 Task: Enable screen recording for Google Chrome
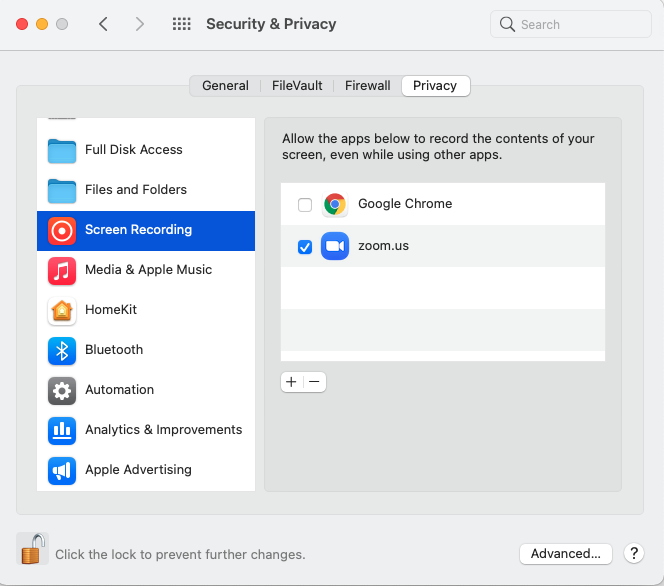305,205
